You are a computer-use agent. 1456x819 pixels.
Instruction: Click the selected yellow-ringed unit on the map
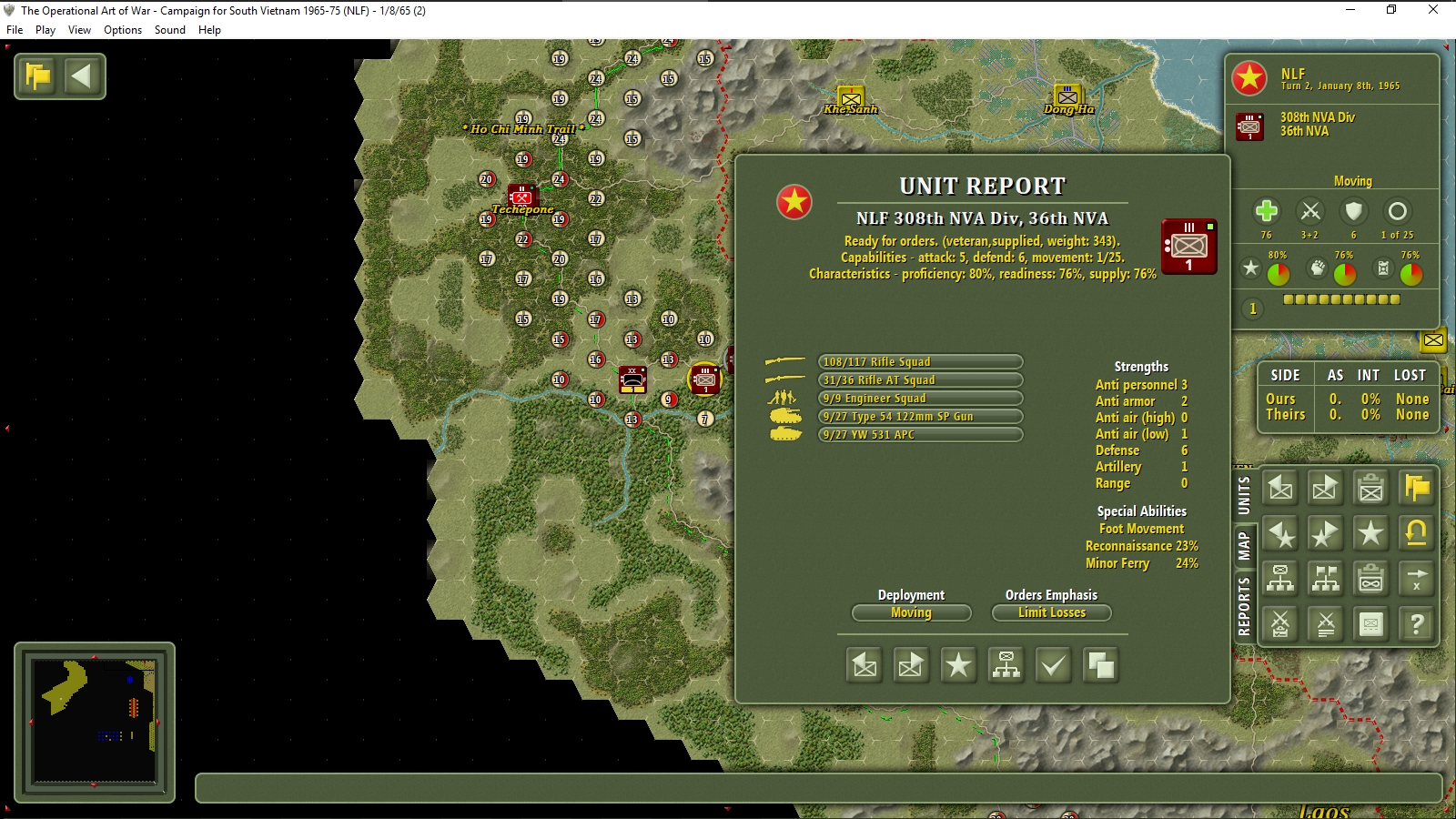click(705, 379)
